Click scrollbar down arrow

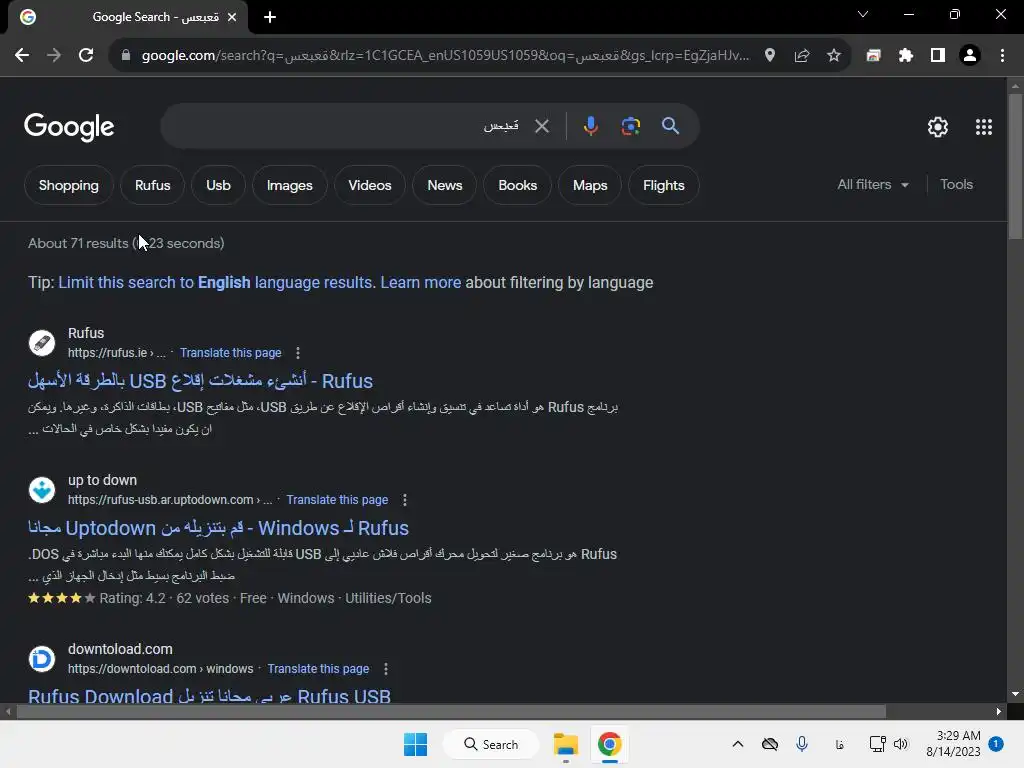point(1015,694)
